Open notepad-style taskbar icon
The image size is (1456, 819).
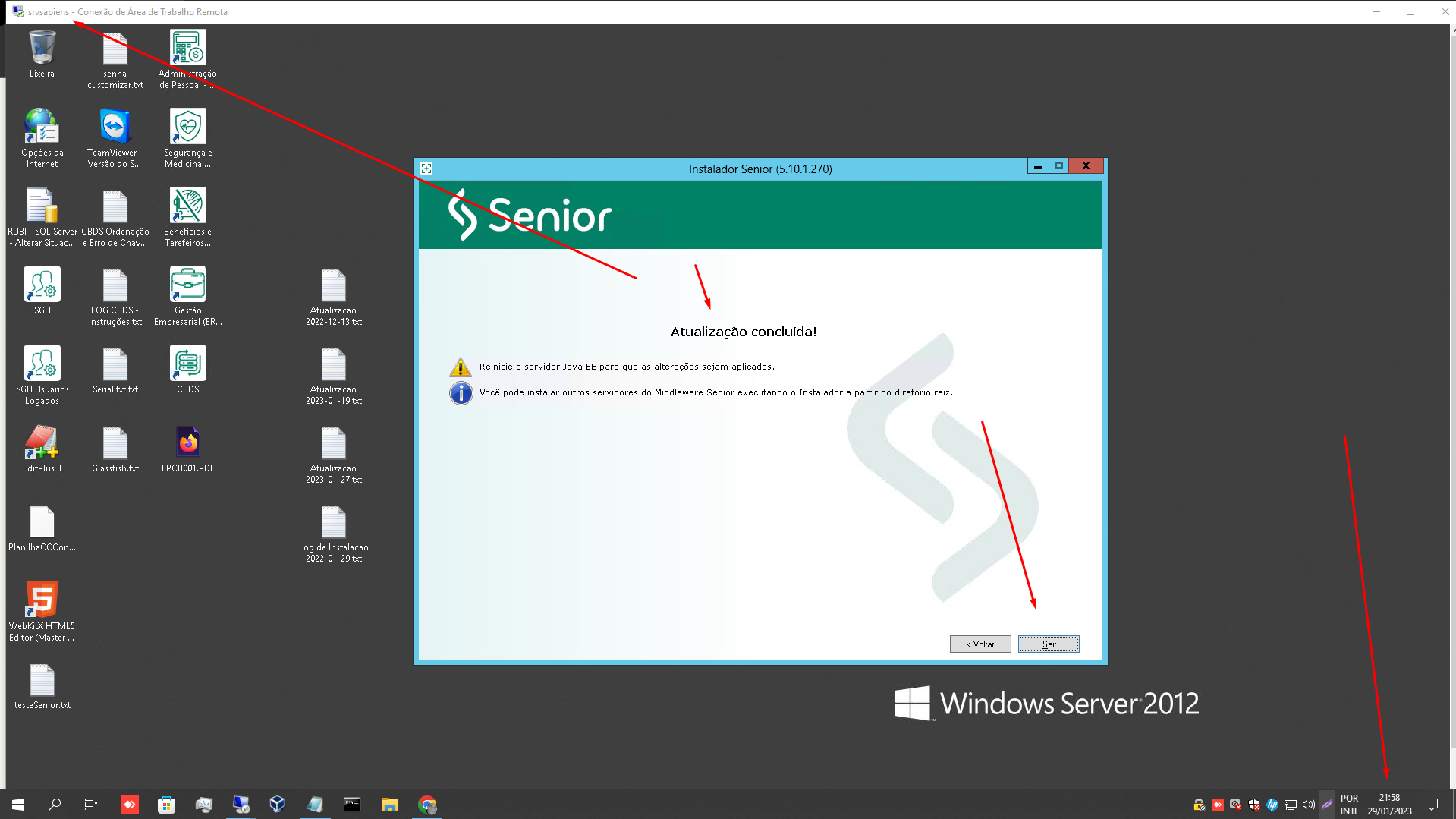[315, 805]
